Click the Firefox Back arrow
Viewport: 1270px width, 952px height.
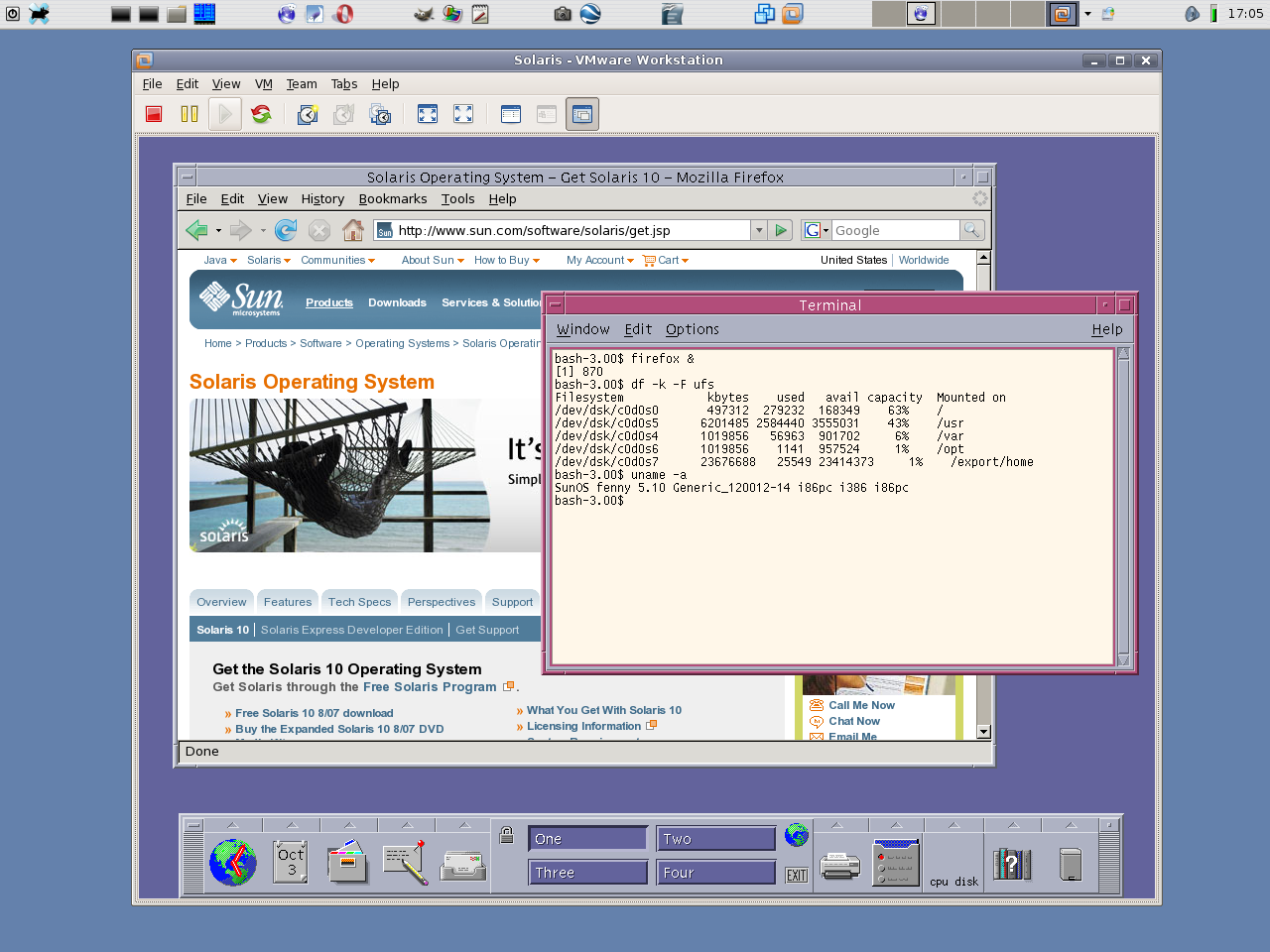click(x=196, y=230)
